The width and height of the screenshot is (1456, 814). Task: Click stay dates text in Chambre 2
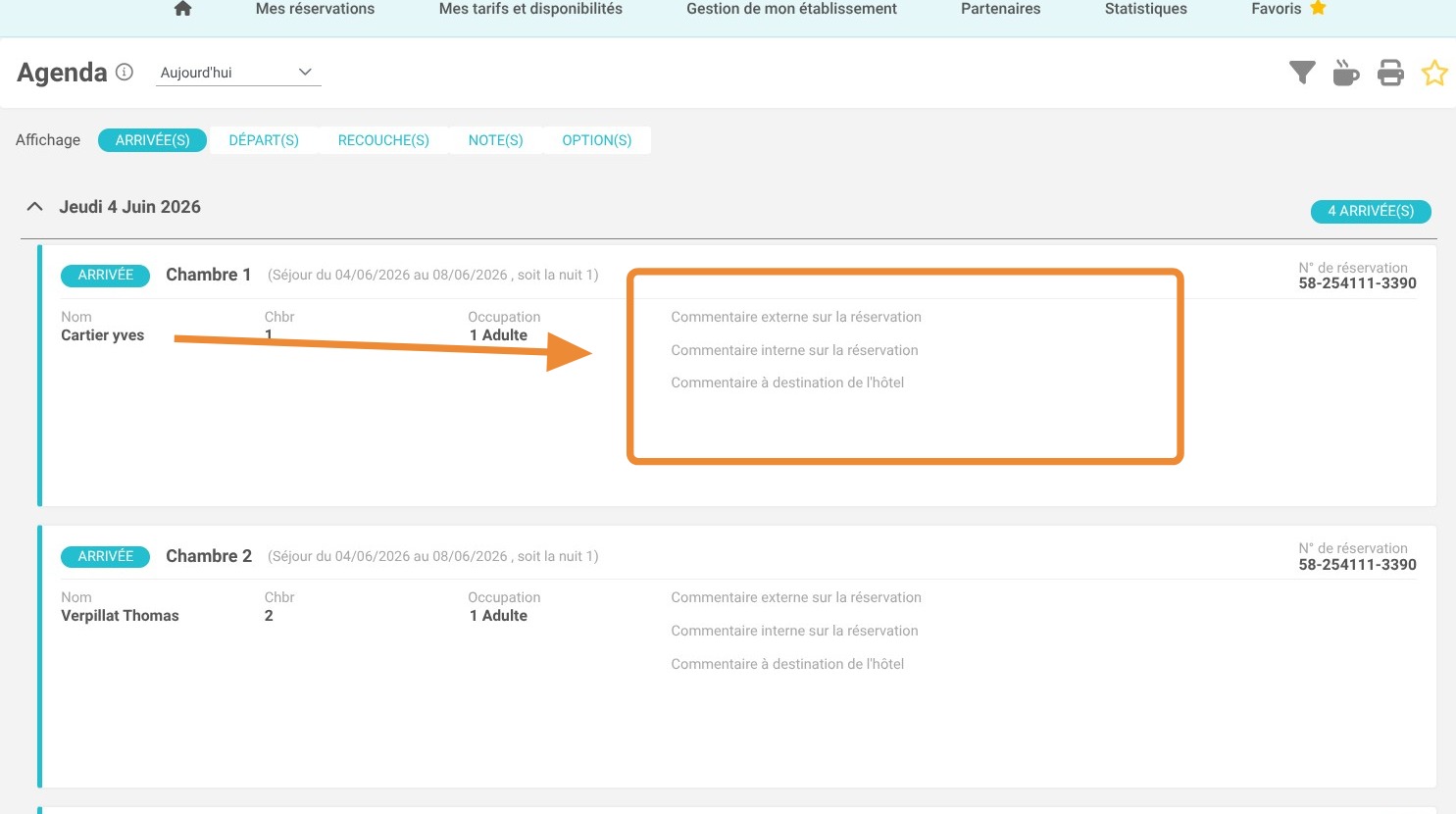[432, 556]
